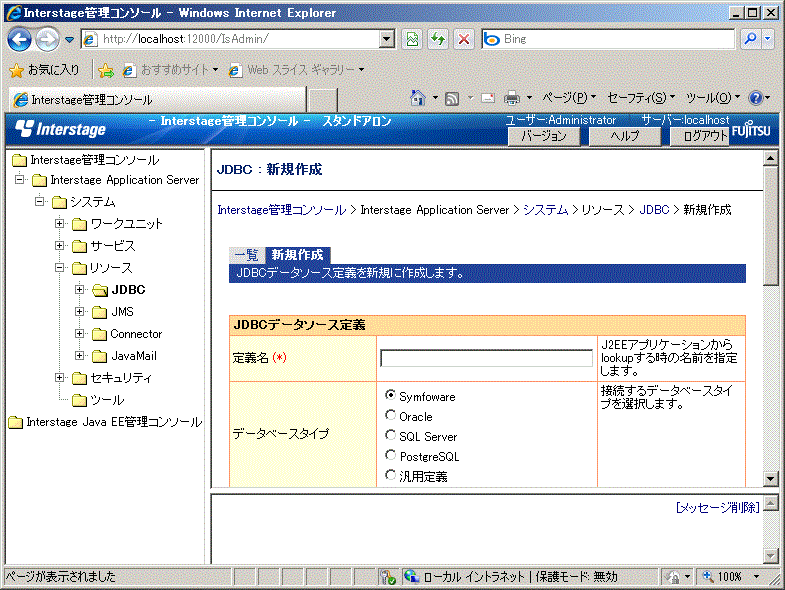Select the ツール folder icon
Image resolution: width=785 pixels, height=590 pixels.
pos(79,400)
